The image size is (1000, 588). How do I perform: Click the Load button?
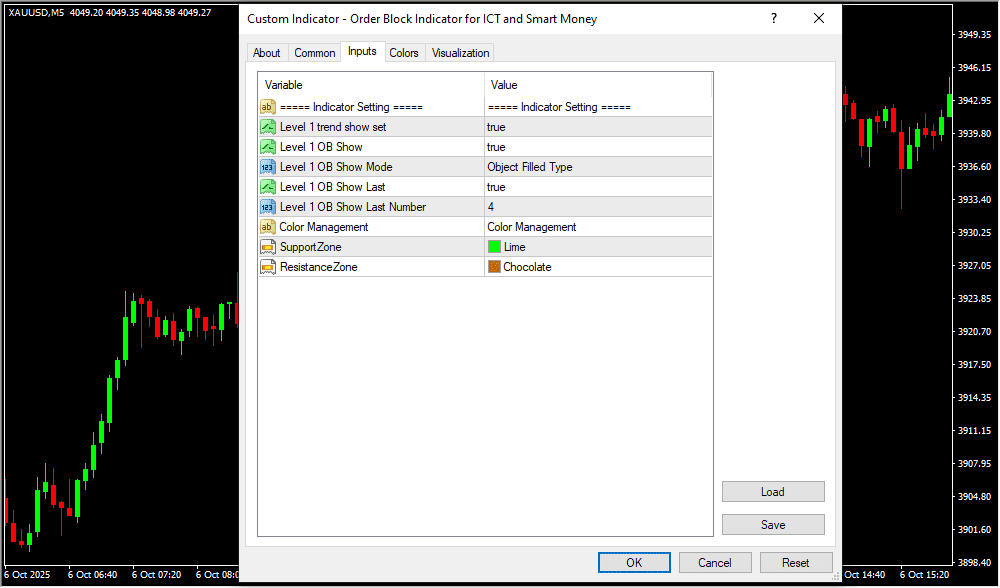coord(773,492)
